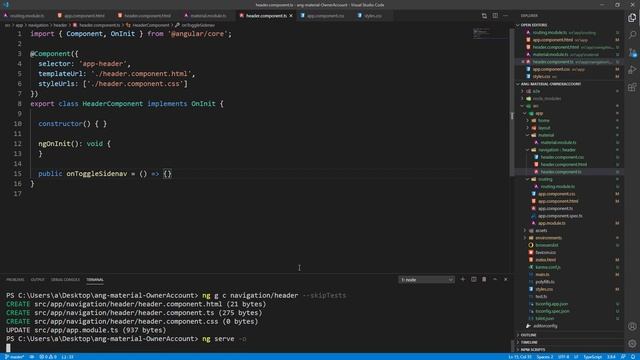The width and height of the screenshot is (640, 360).
Task: Click the master branch status item
Action: [14, 357]
